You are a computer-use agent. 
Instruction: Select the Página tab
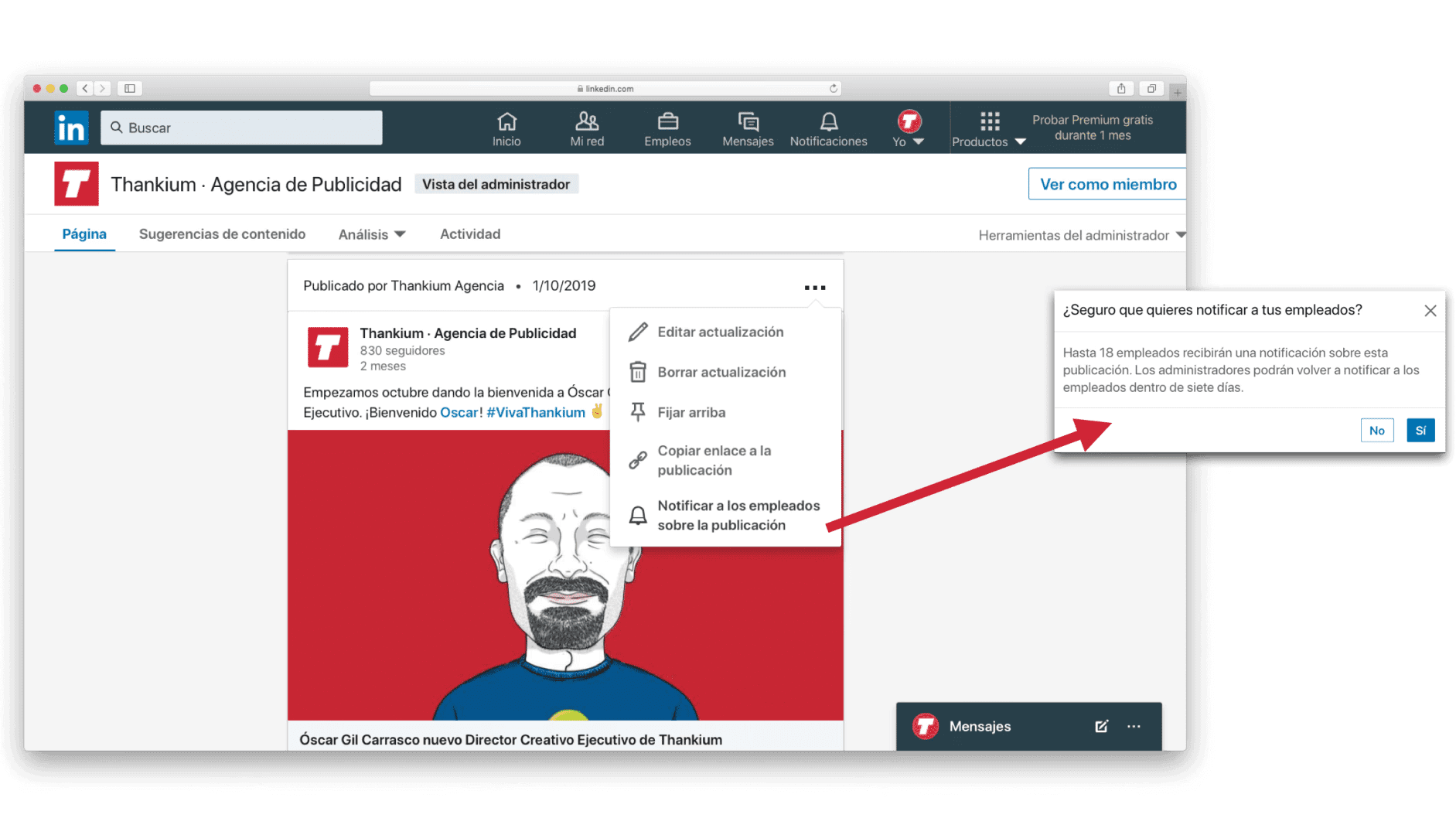84,234
